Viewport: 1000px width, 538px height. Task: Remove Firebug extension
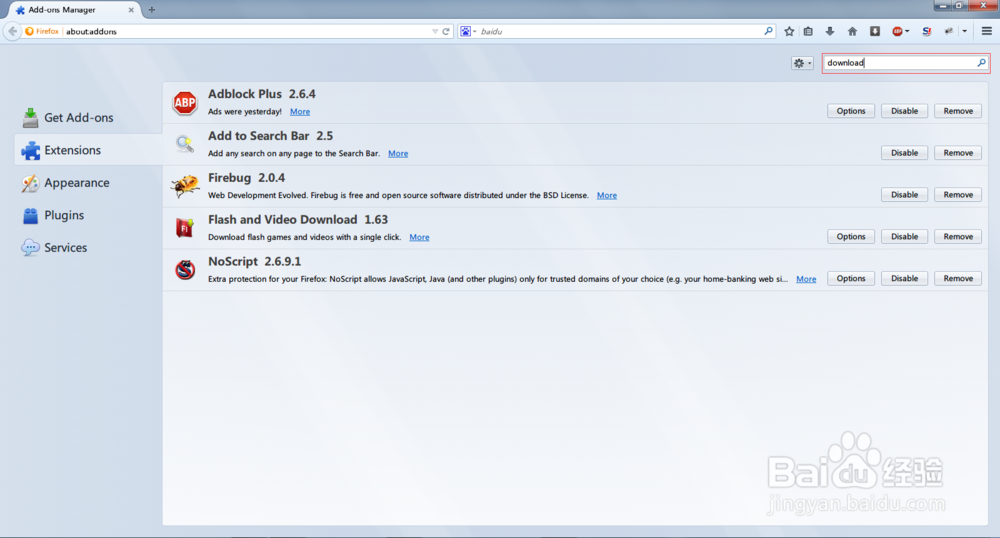[x=958, y=194]
